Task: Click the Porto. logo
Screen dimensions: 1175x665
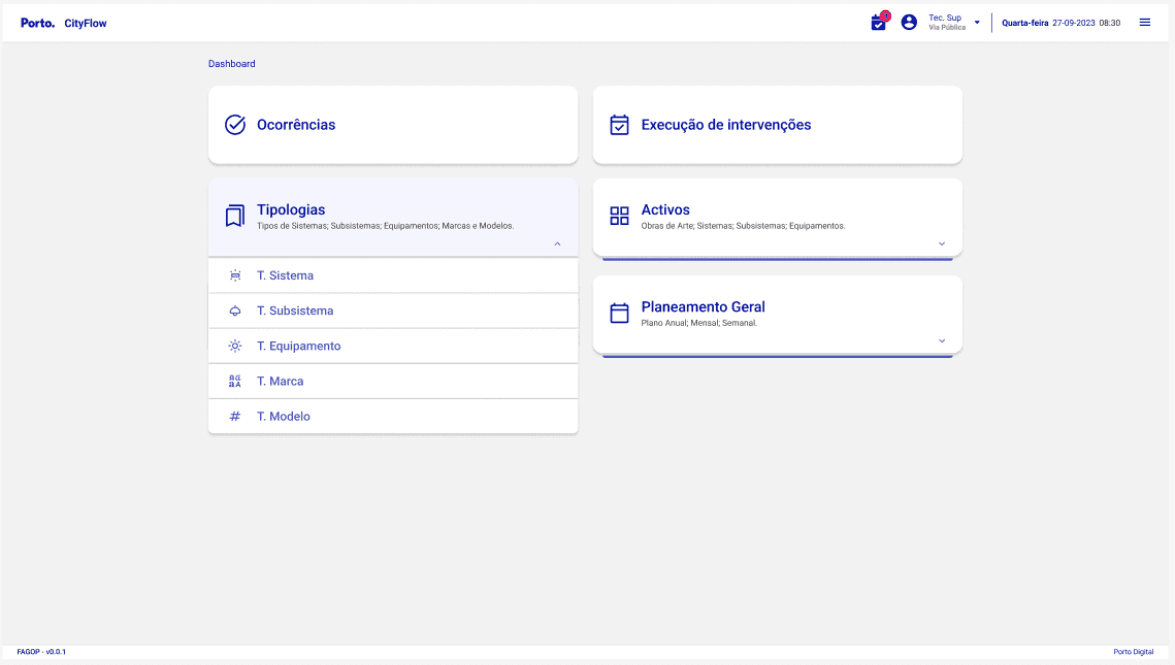Action: coord(37,23)
